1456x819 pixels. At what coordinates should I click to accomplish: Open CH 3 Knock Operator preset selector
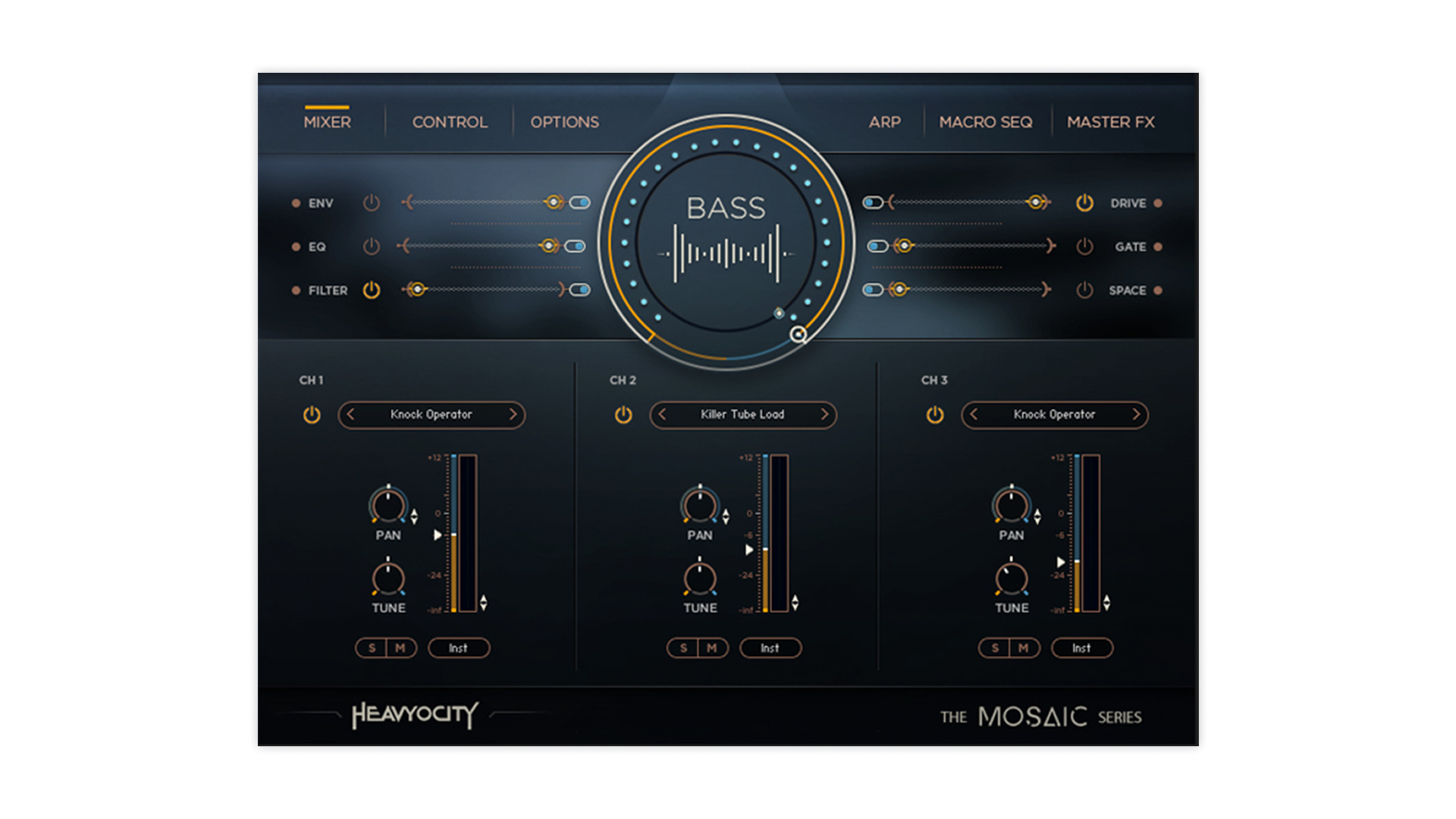coord(1054,415)
